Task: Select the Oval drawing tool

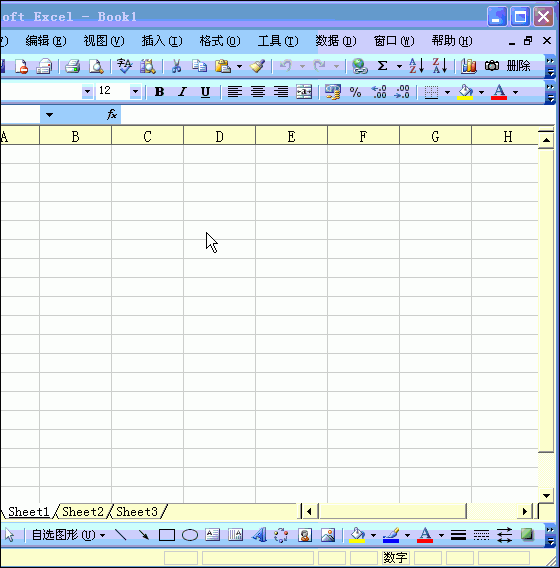Action: click(190, 535)
